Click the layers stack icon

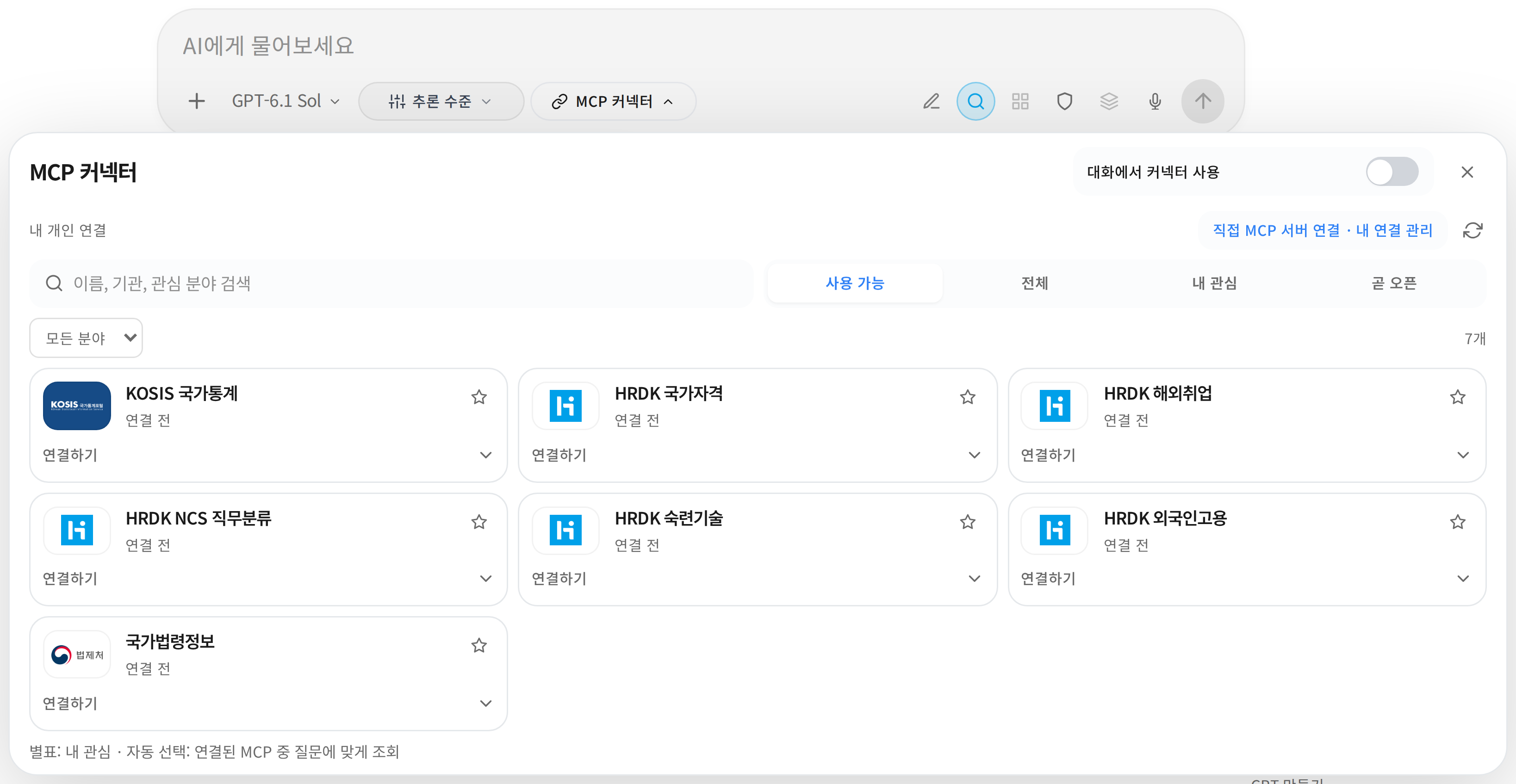(x=1109, y=101)
